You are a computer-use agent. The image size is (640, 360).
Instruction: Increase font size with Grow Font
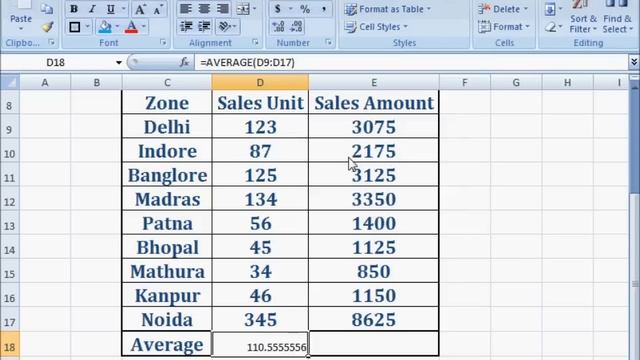pyautogui.click(x=140, y=9)
